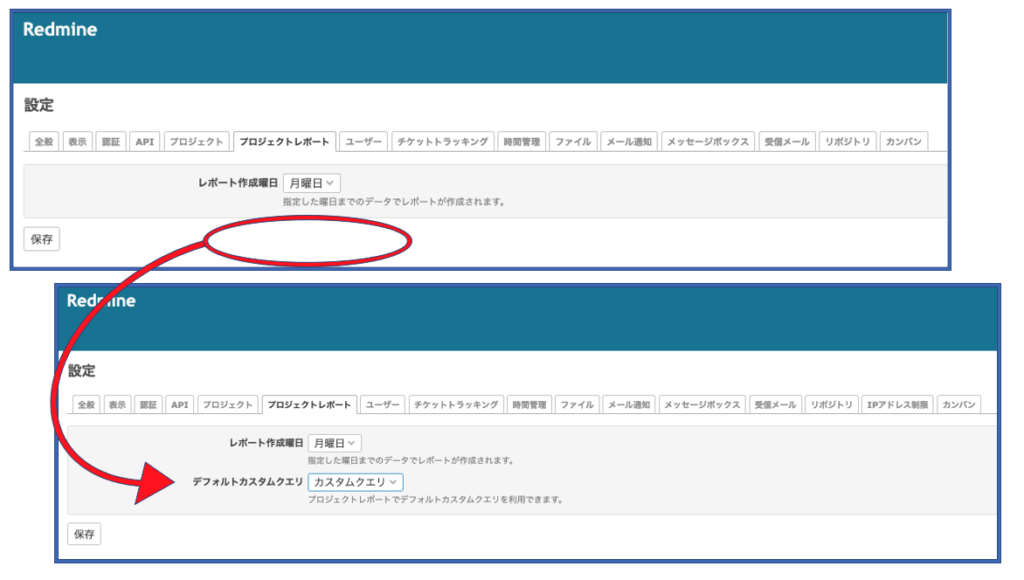Open チケットトラッキング tab in lower window
Viewport: 1024px width, 580px height.
coord(456,405)
